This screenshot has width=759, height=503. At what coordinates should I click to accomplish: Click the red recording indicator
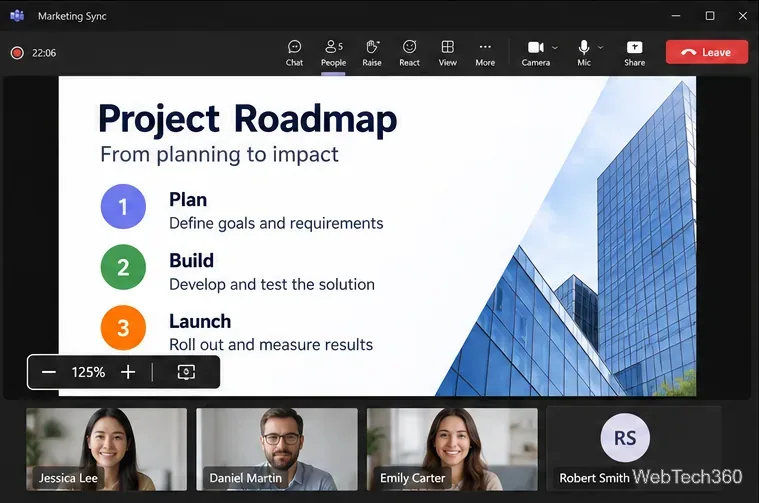pyautogui.click(x=17, y=53)
